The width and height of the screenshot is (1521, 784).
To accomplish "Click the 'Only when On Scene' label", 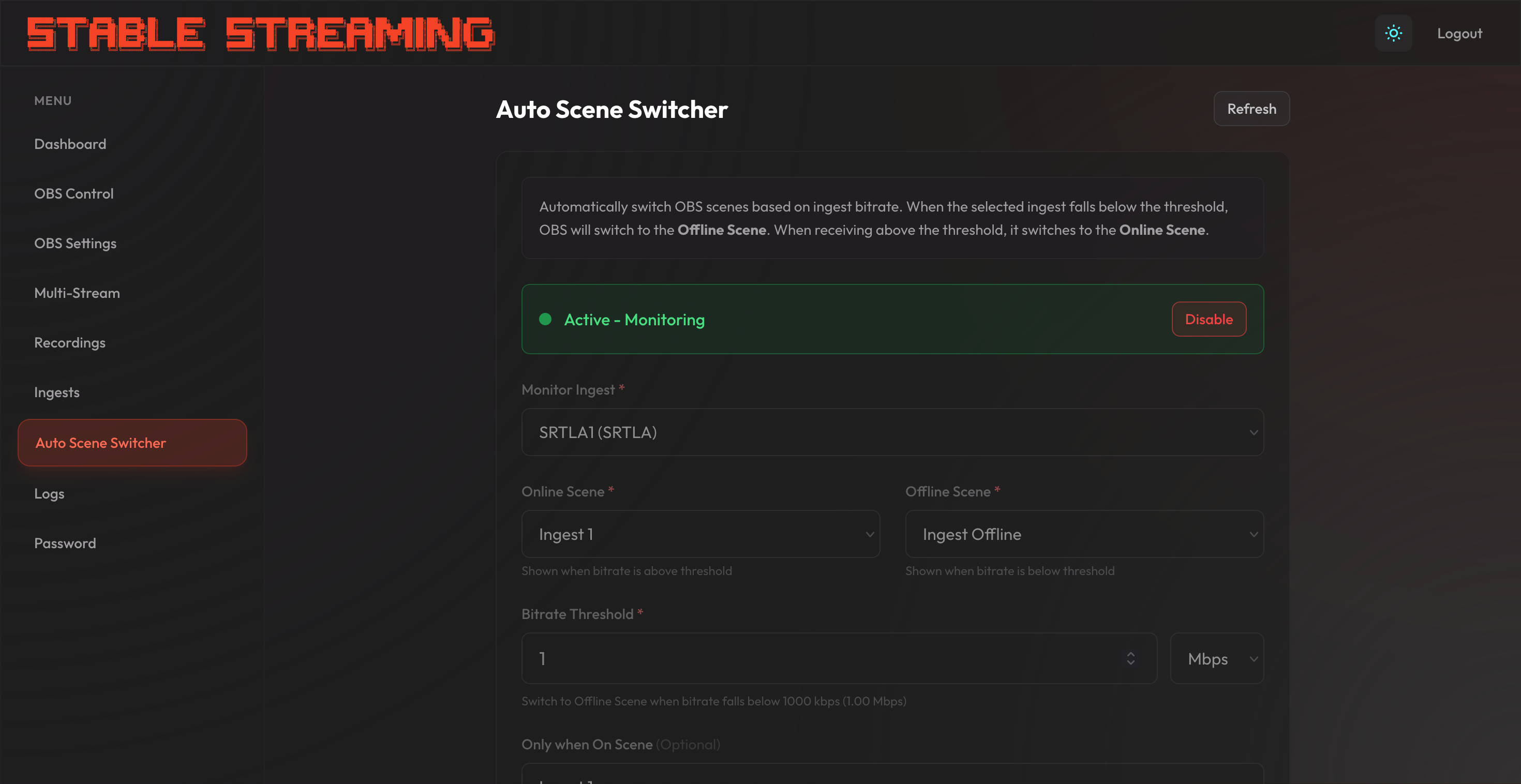I will pos(587,745).
